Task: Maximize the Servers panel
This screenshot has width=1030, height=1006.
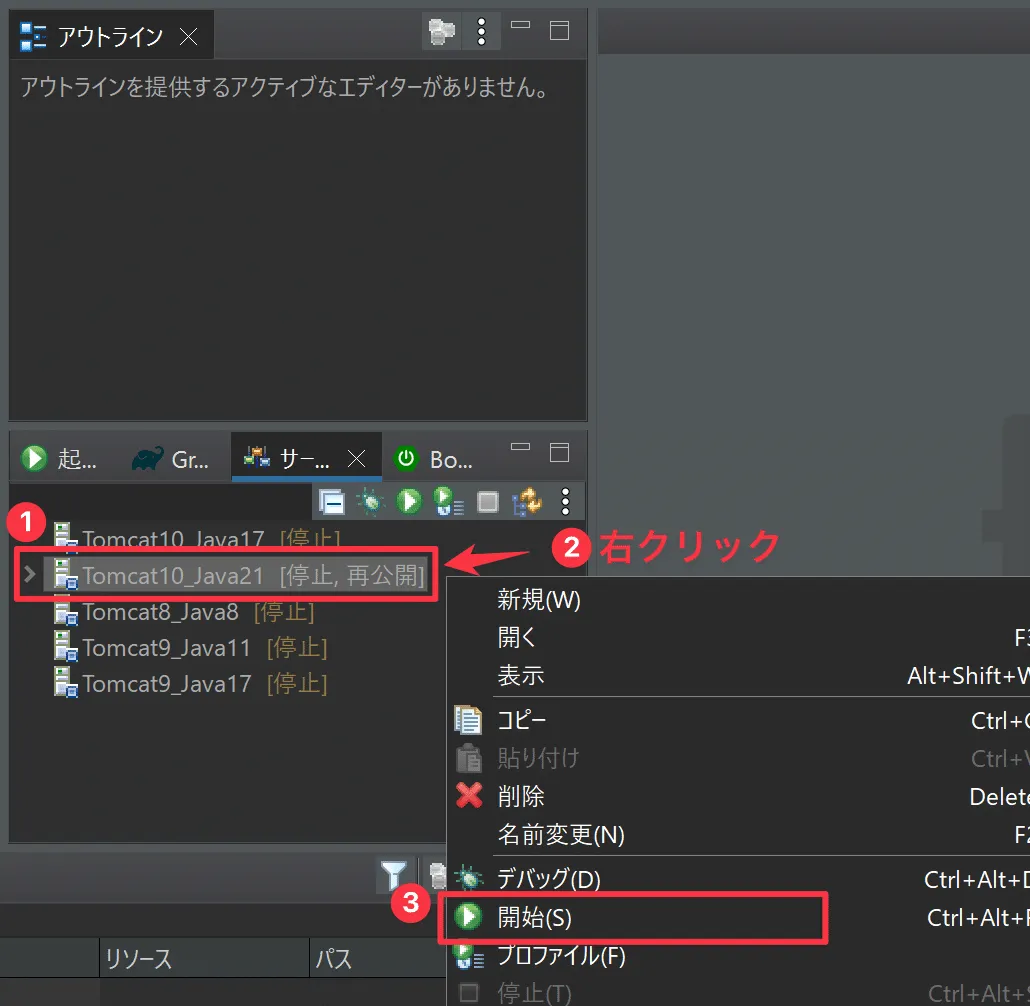Action: tap(559, 453)
